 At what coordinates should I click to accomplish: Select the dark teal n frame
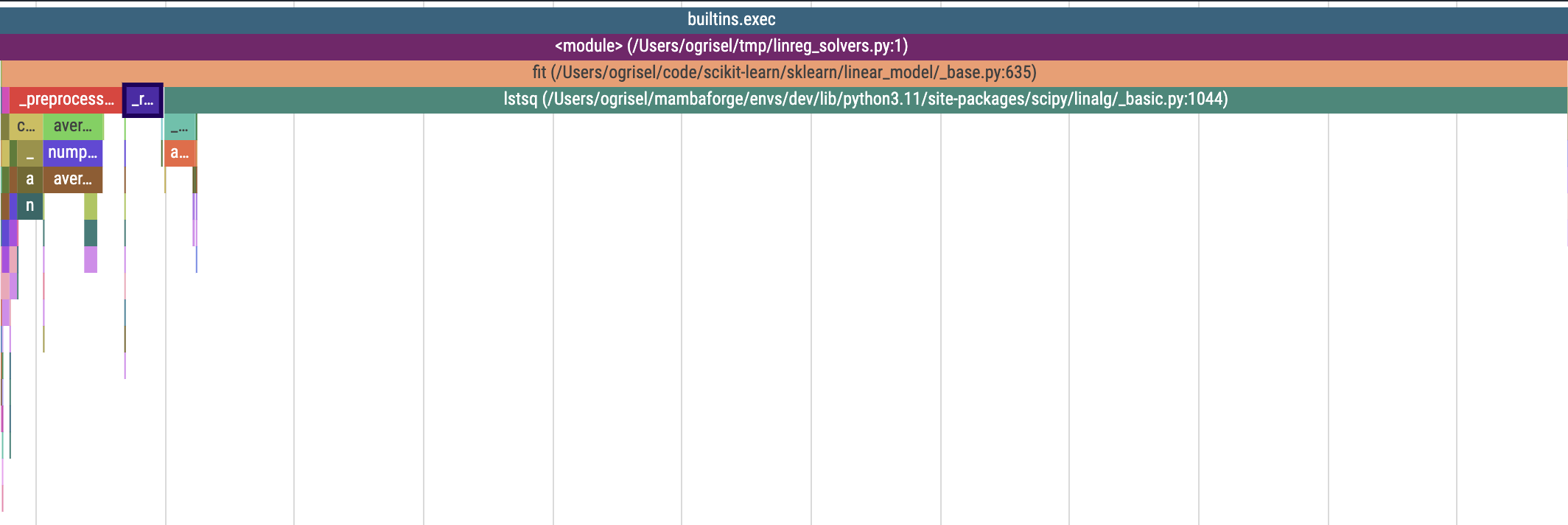(29, 206)
